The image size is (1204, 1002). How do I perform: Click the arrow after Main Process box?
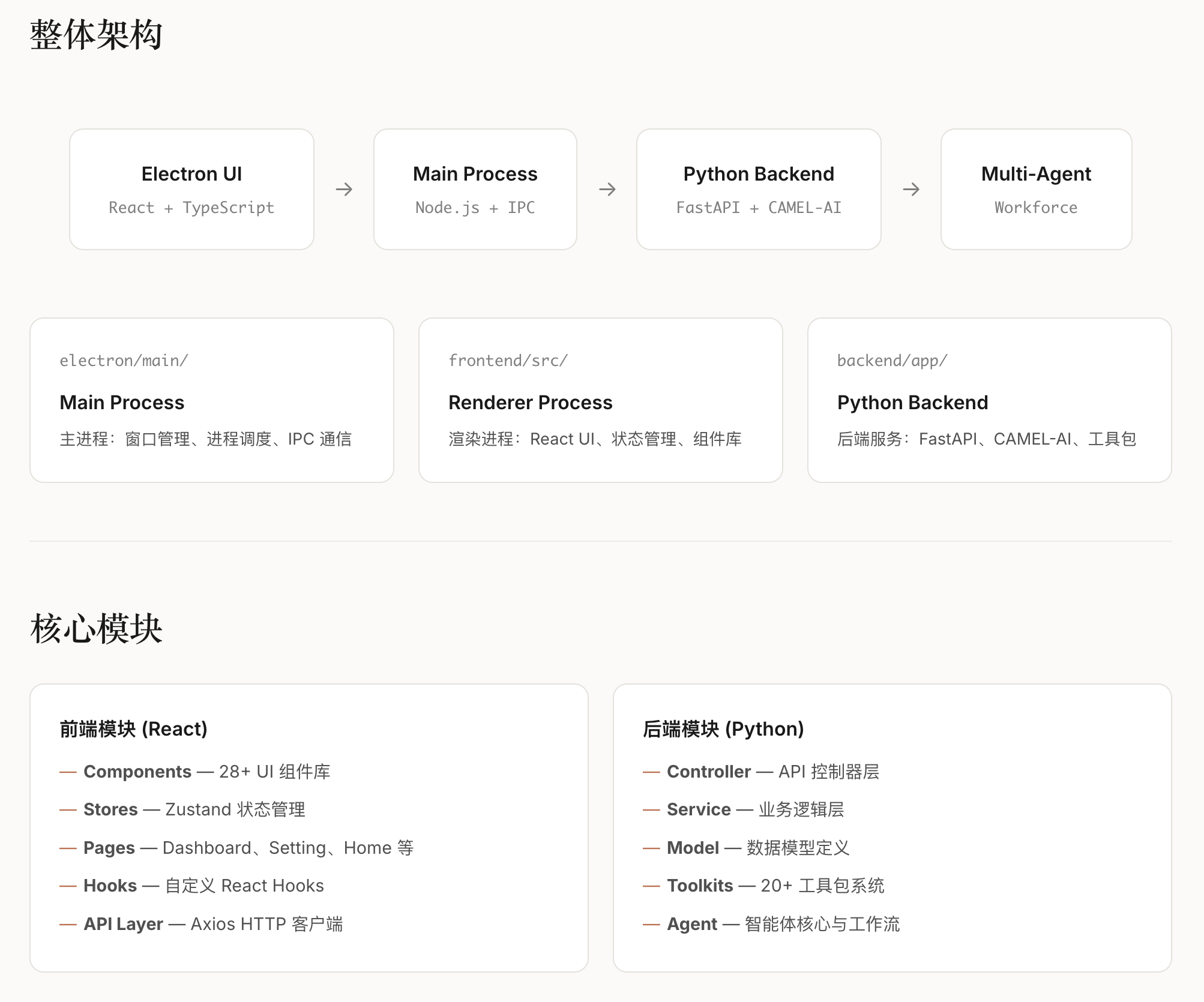pos(607,190)
